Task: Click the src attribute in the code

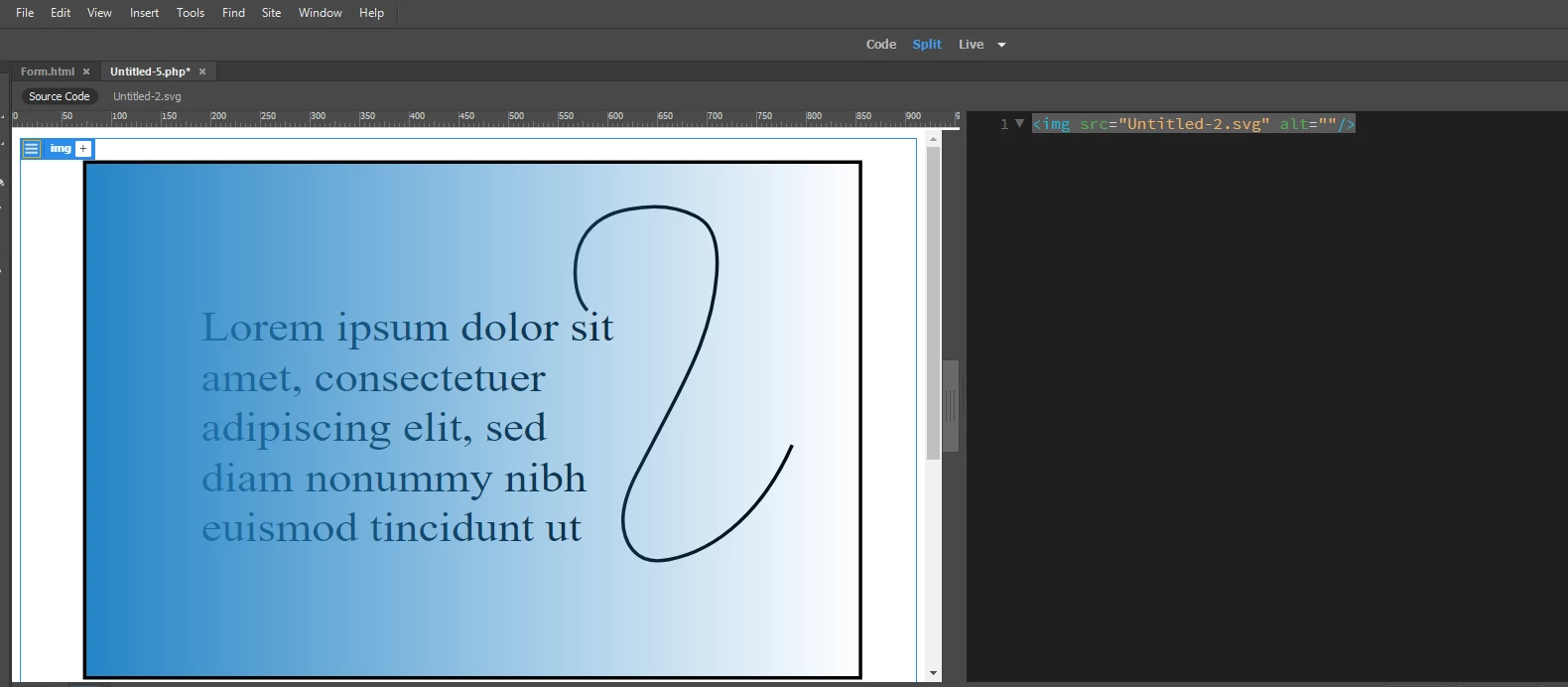Action: click(x=1094, y=124)
